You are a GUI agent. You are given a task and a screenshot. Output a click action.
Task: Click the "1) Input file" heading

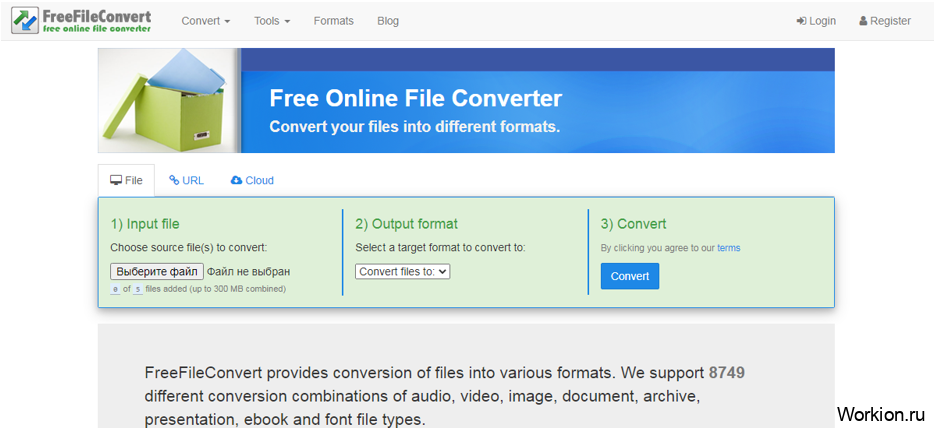[x=145, y=224]
